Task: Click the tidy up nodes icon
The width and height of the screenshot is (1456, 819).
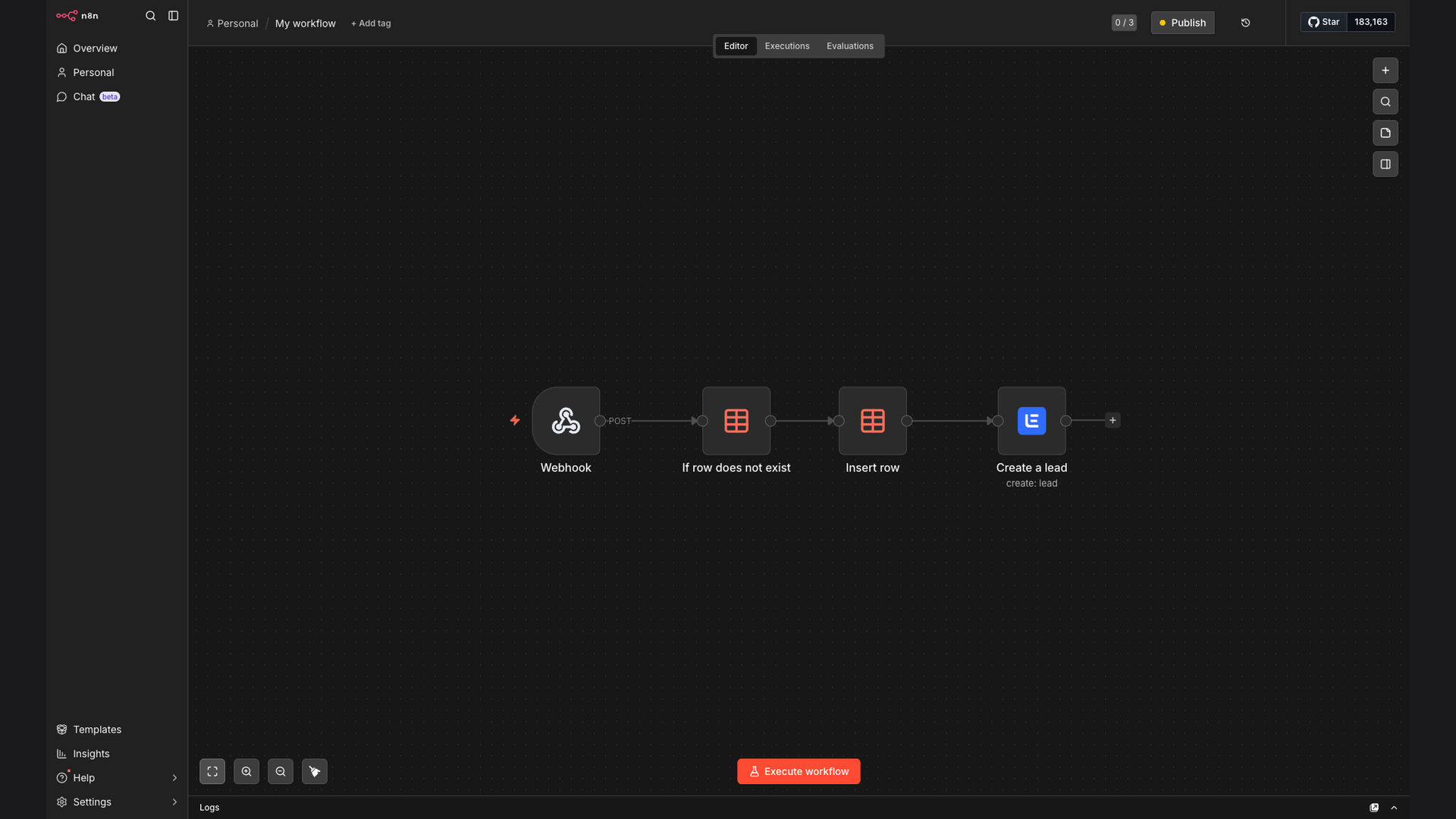Action: [x=315, y=771]
